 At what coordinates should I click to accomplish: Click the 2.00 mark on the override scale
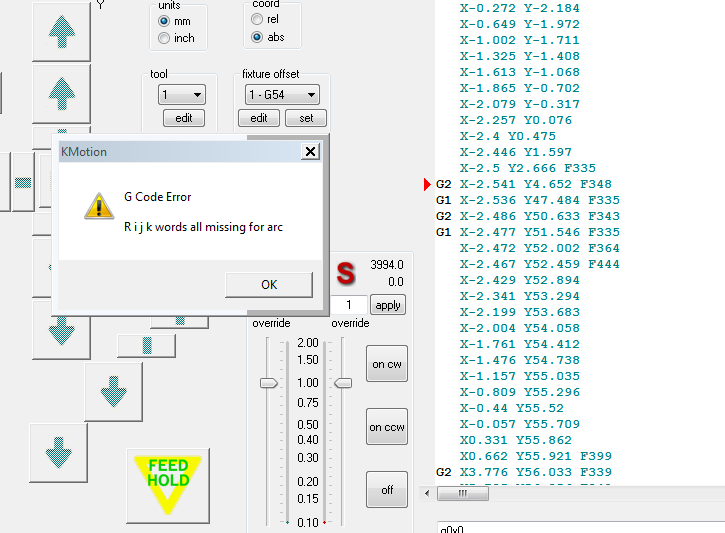[x=308, y=343]
